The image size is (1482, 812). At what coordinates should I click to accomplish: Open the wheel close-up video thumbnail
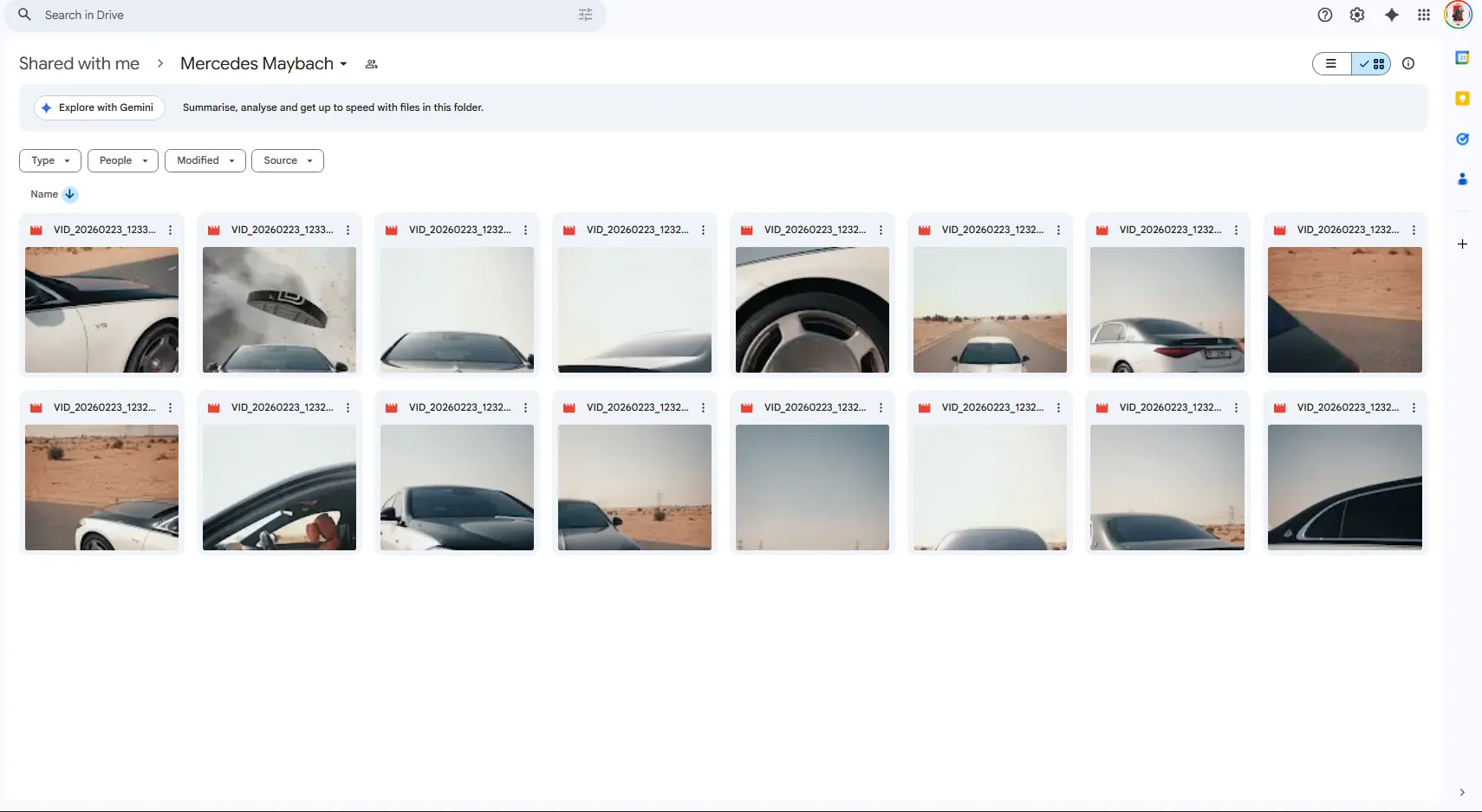tap(812, 309)
